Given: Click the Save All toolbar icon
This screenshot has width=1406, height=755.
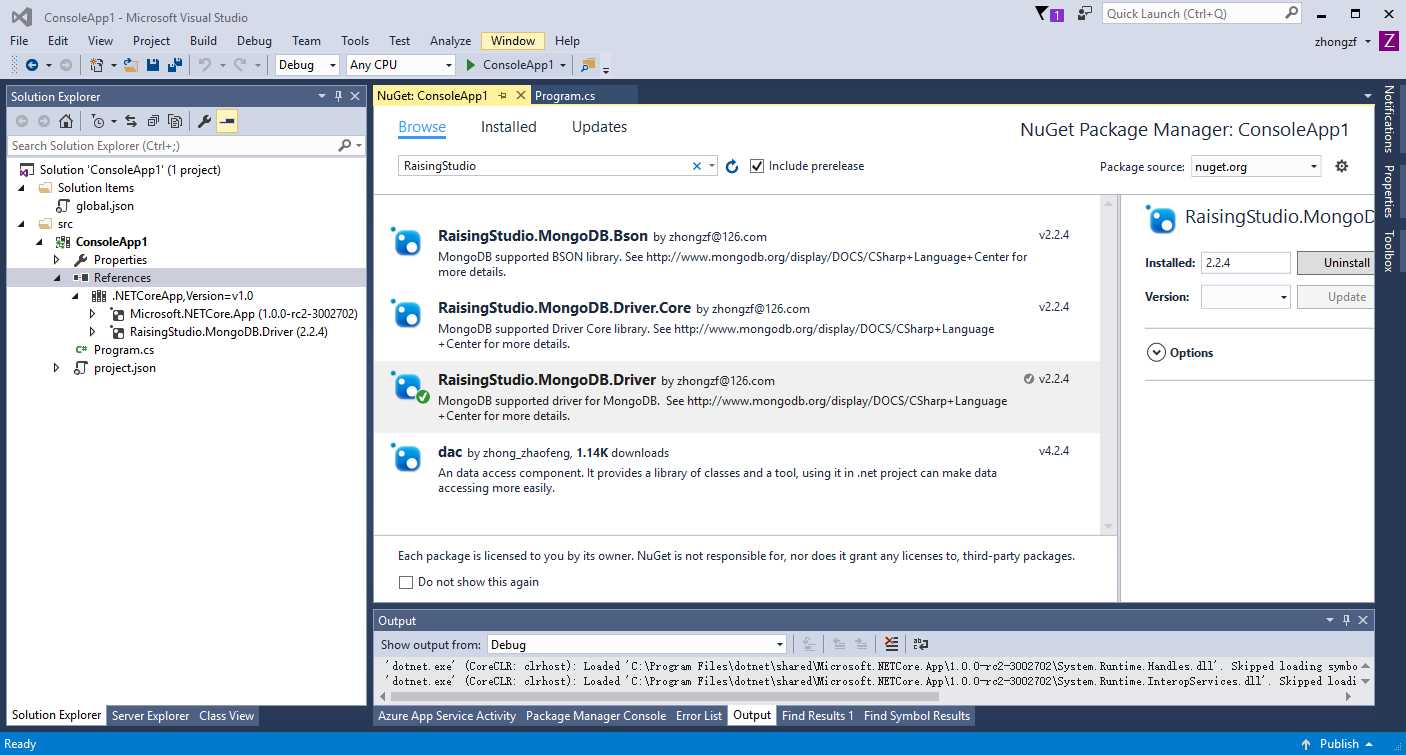Looking at the screenshot, I should (x=175, y=65).
